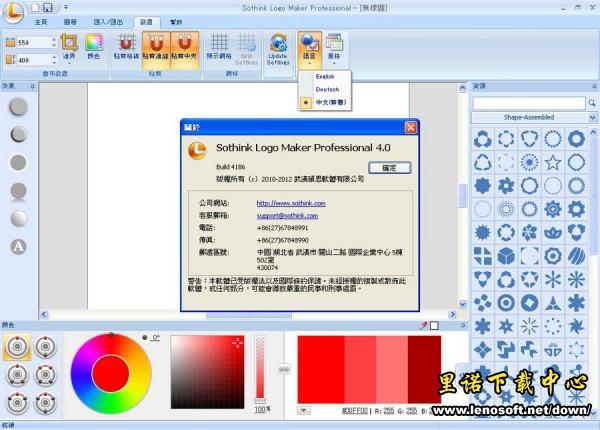Close the About dialog with X
Viewport: 600px width, 430px height.
[411, 127]
